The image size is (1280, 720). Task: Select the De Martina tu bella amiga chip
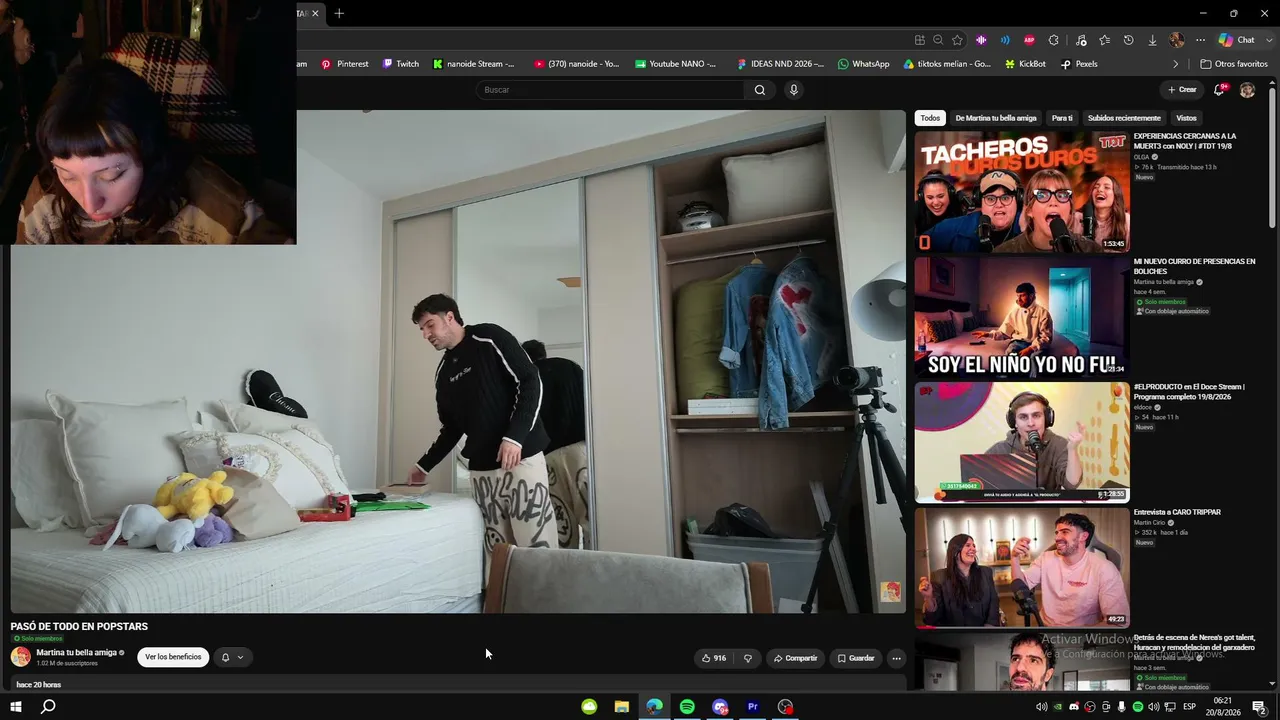[x=996, y=118]
